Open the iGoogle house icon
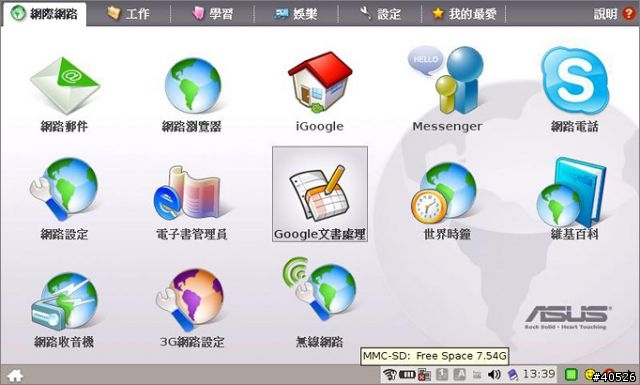Screen dimensions: 640x385 pos(320,92)
